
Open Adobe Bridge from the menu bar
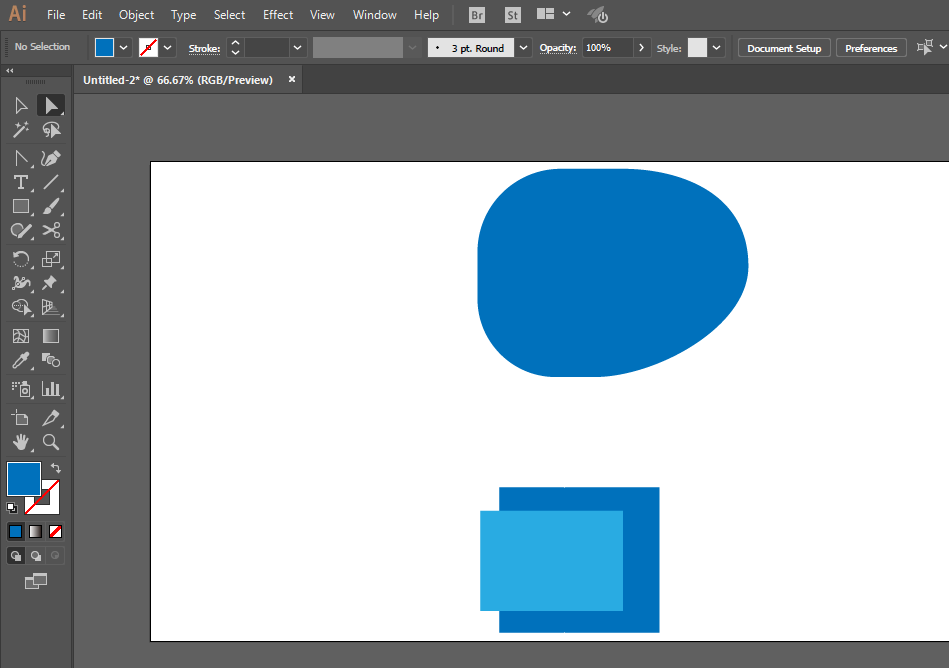pyautogui.click(x=478, y=15)
